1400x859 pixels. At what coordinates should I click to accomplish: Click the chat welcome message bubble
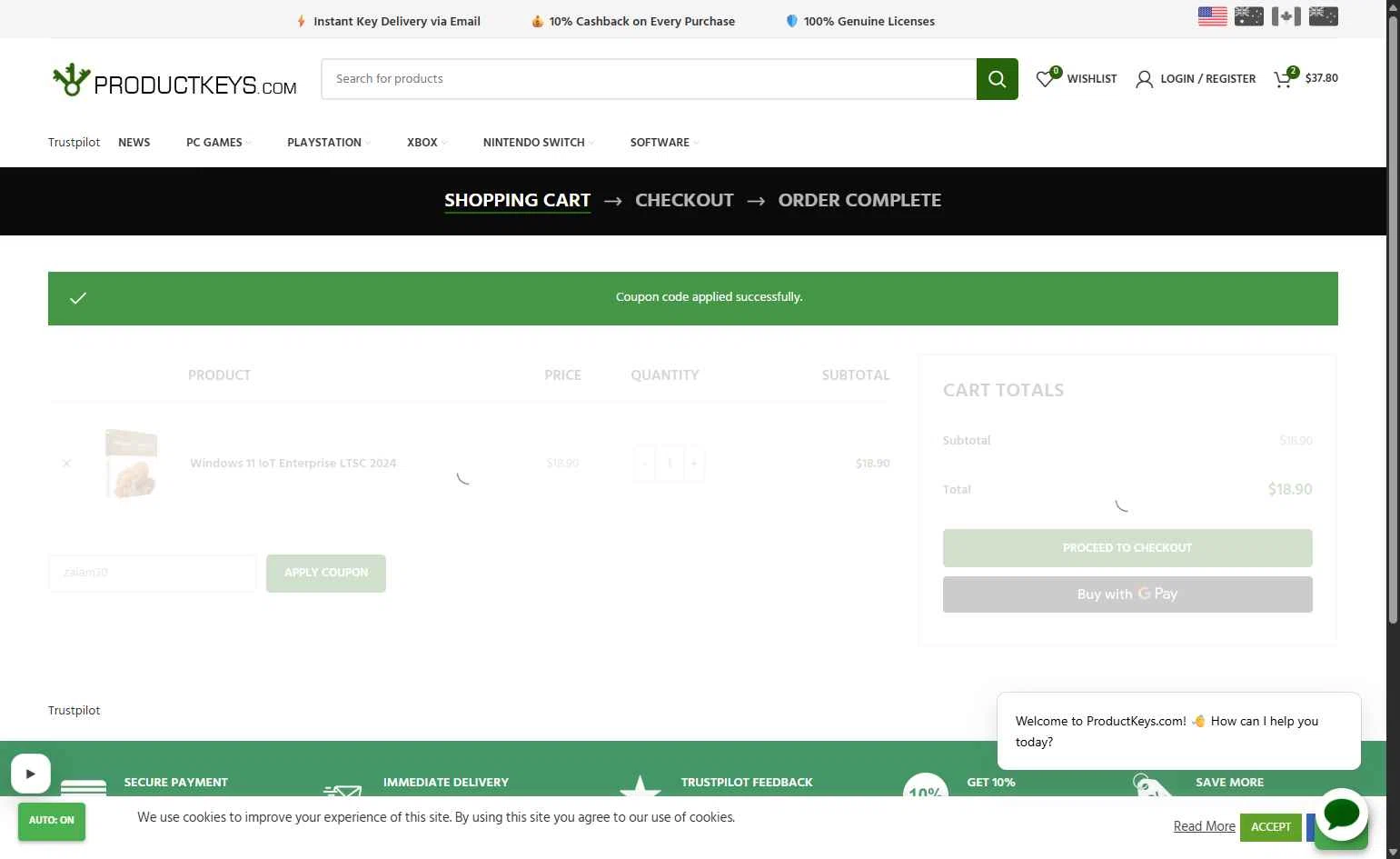1178,732
